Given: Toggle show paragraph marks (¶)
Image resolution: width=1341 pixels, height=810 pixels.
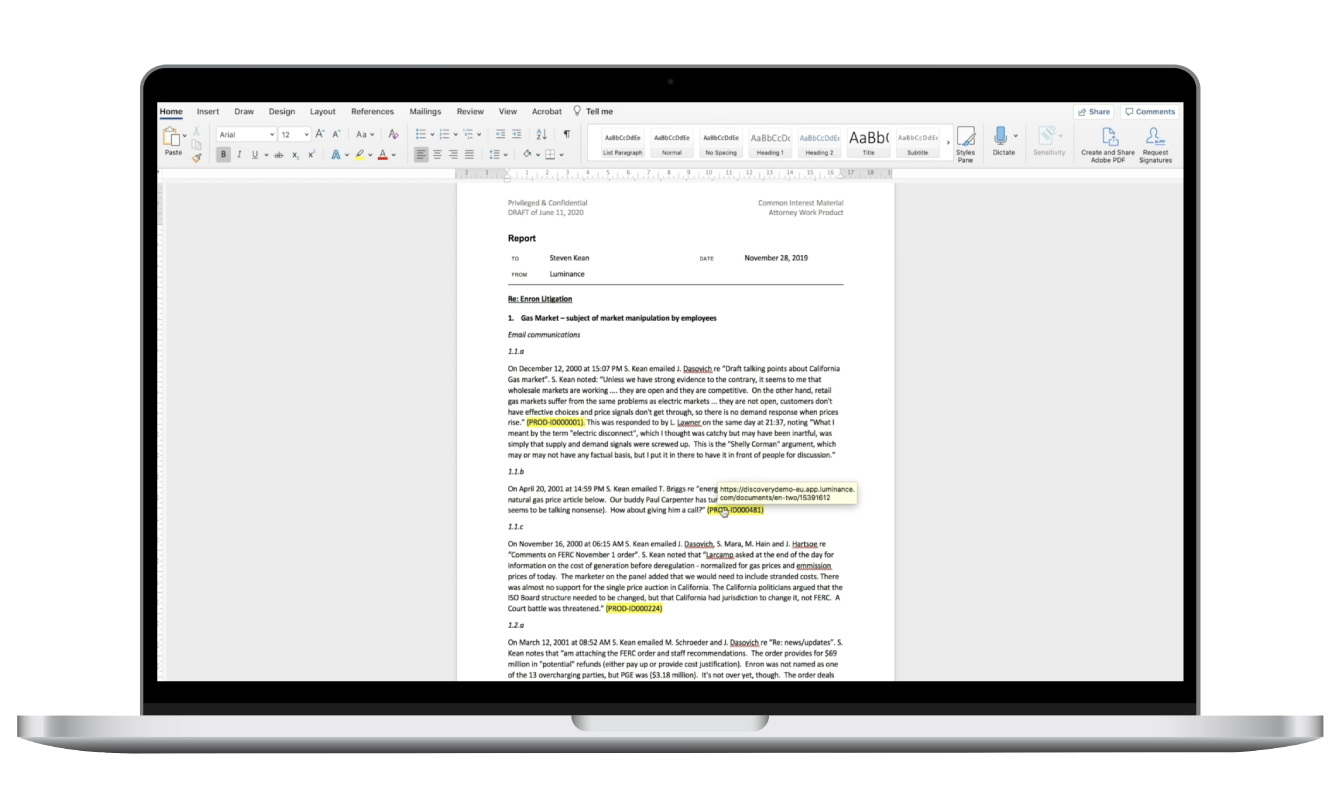Looking at the screenshot, I should (566, 134).
